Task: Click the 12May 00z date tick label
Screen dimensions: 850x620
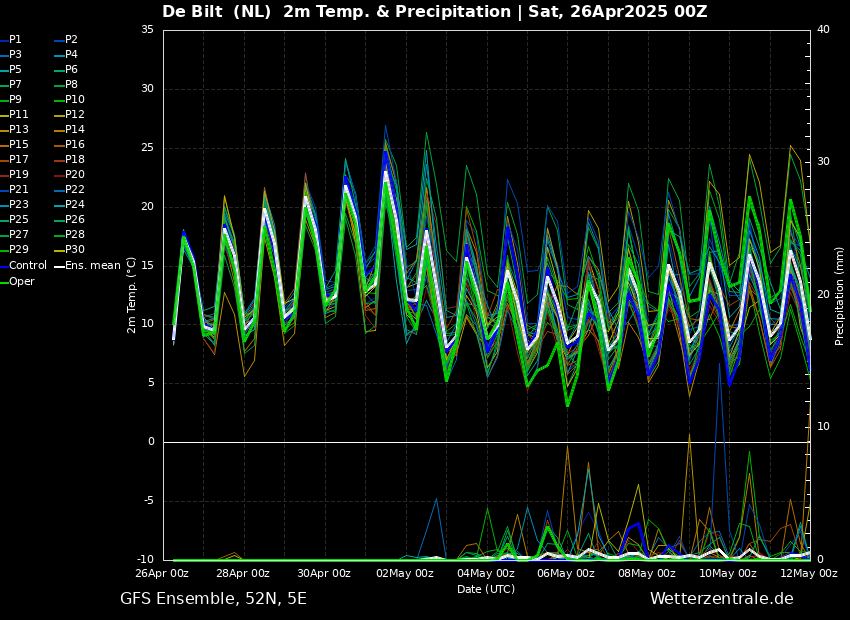Action: [x=809, y=573]
